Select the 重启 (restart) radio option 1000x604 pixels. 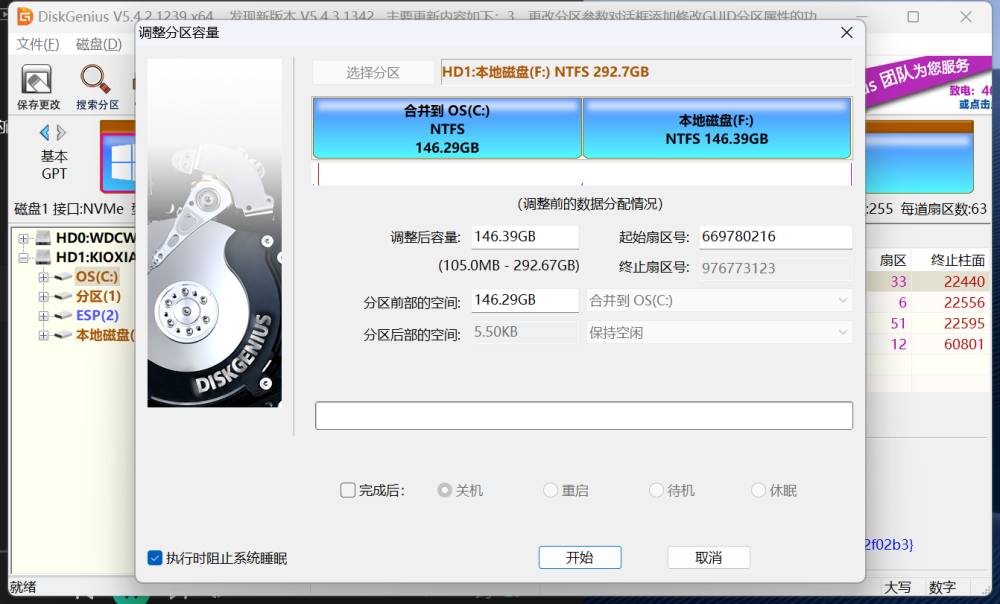tap(550, 490)
